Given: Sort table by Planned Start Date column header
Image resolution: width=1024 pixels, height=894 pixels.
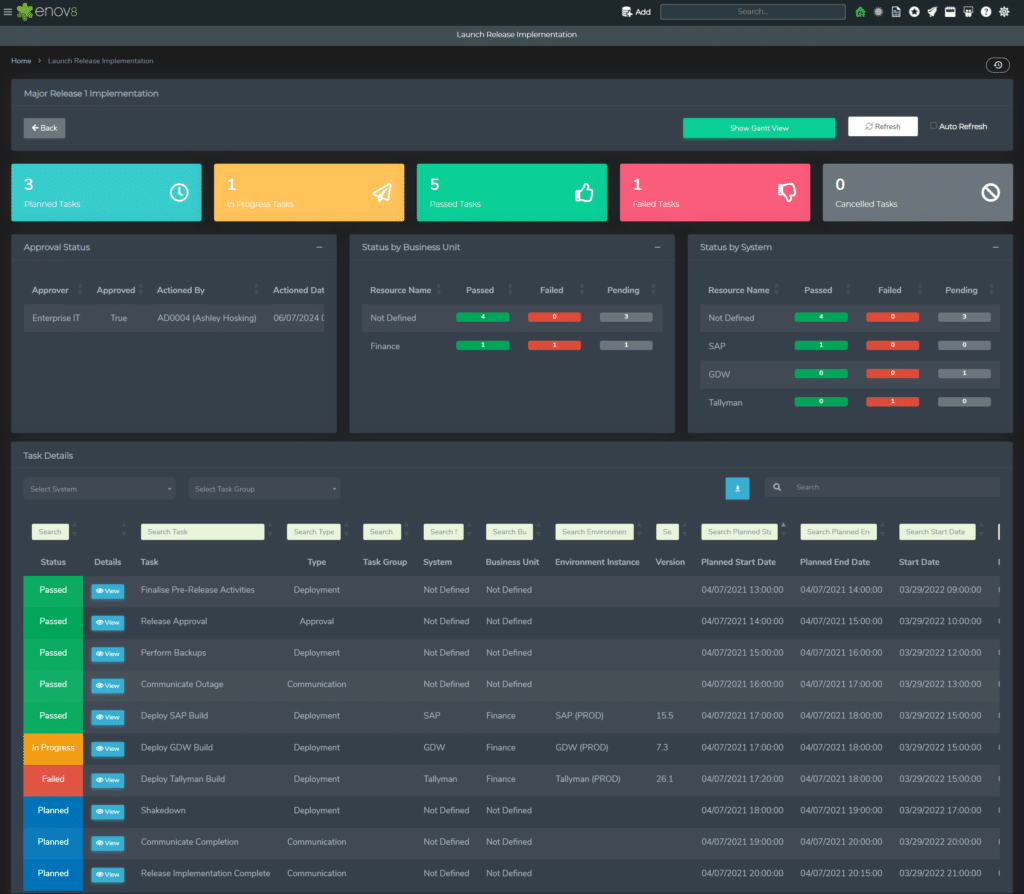Looking at the screenshot, I should pyautogui.click(x=738, y=562).
